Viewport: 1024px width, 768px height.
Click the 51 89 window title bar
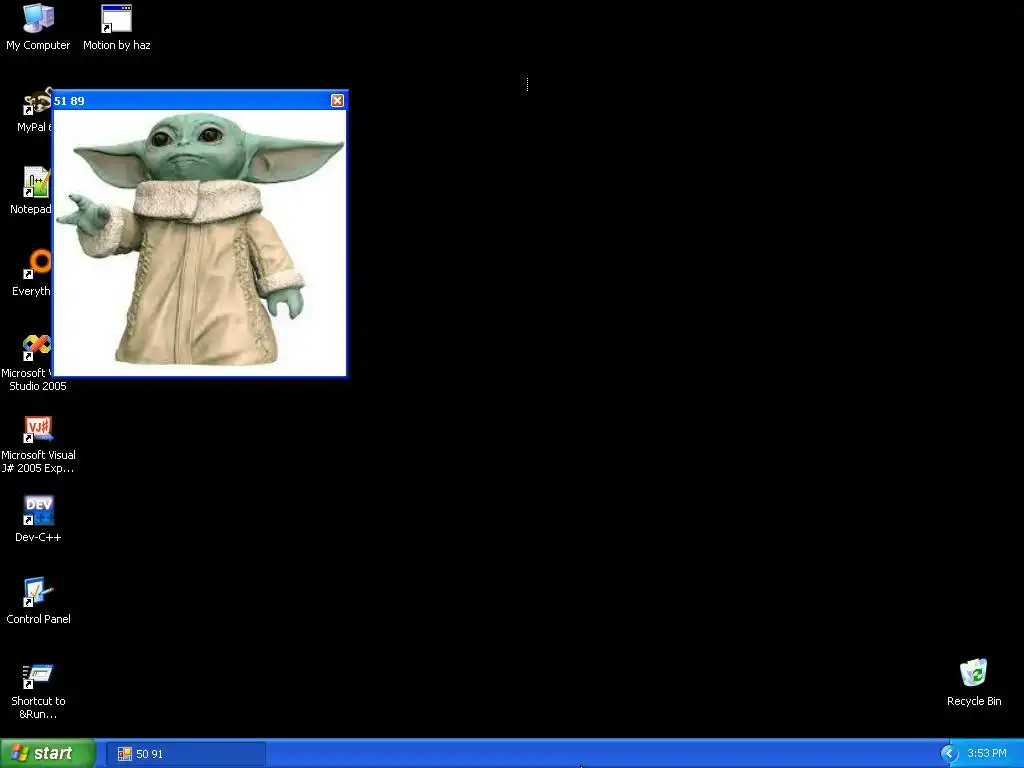199,101
